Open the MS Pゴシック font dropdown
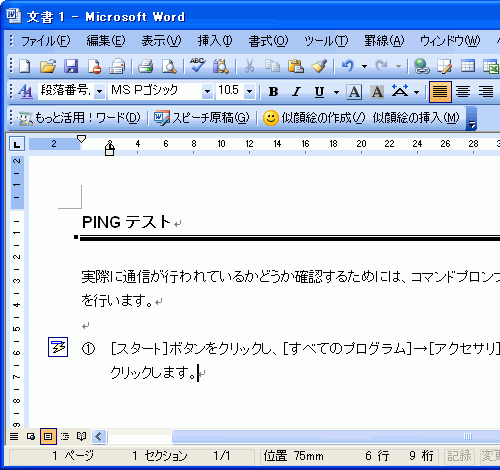This screenshot has width=500, height=470. [207, 91]
